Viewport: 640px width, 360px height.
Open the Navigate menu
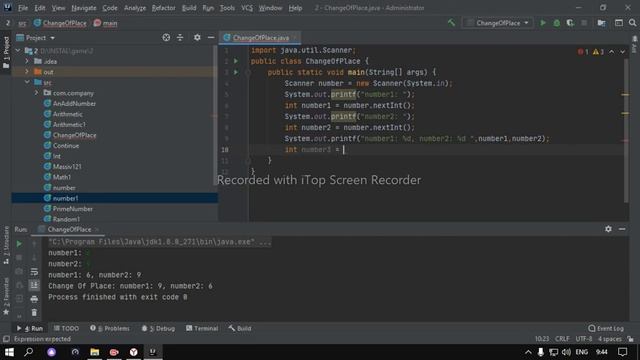[84, 8]
